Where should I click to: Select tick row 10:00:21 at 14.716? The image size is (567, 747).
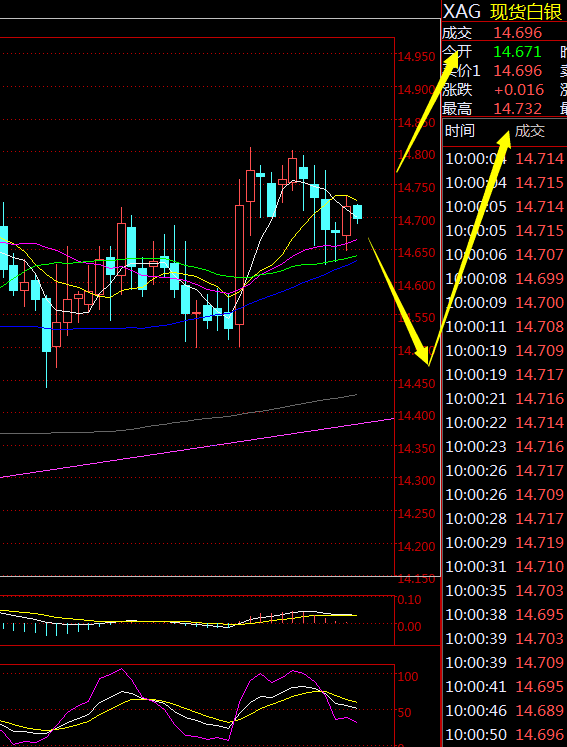[505, 399]
